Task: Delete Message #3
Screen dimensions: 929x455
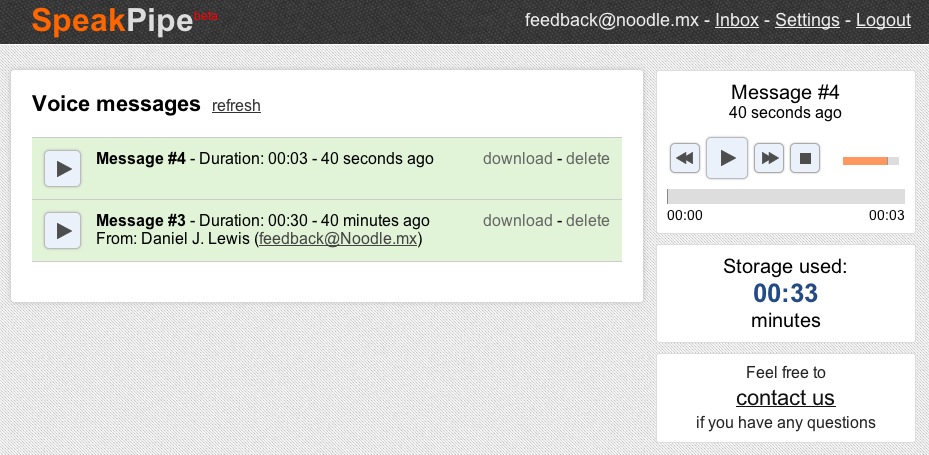Action: coord(588,220)
